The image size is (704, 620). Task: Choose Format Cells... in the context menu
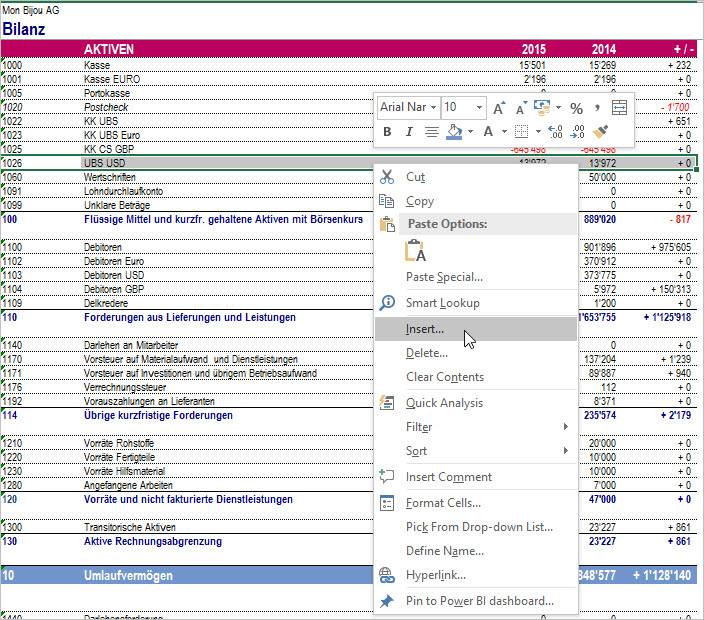[x=443, y=503]
